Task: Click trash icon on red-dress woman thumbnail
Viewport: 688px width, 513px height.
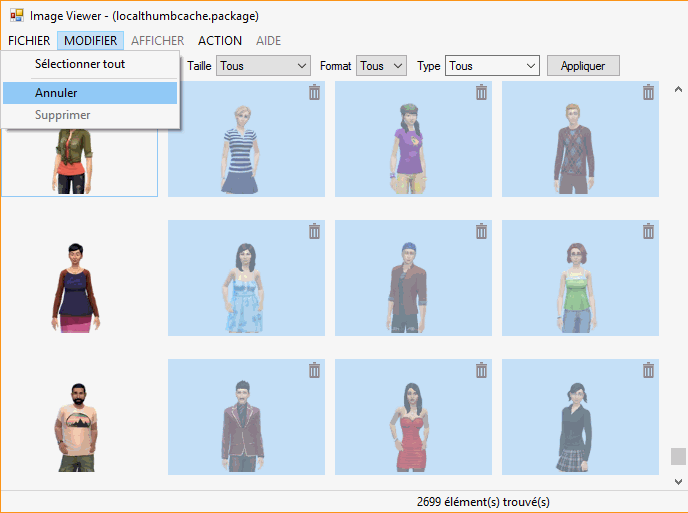Action: point(481,370)
